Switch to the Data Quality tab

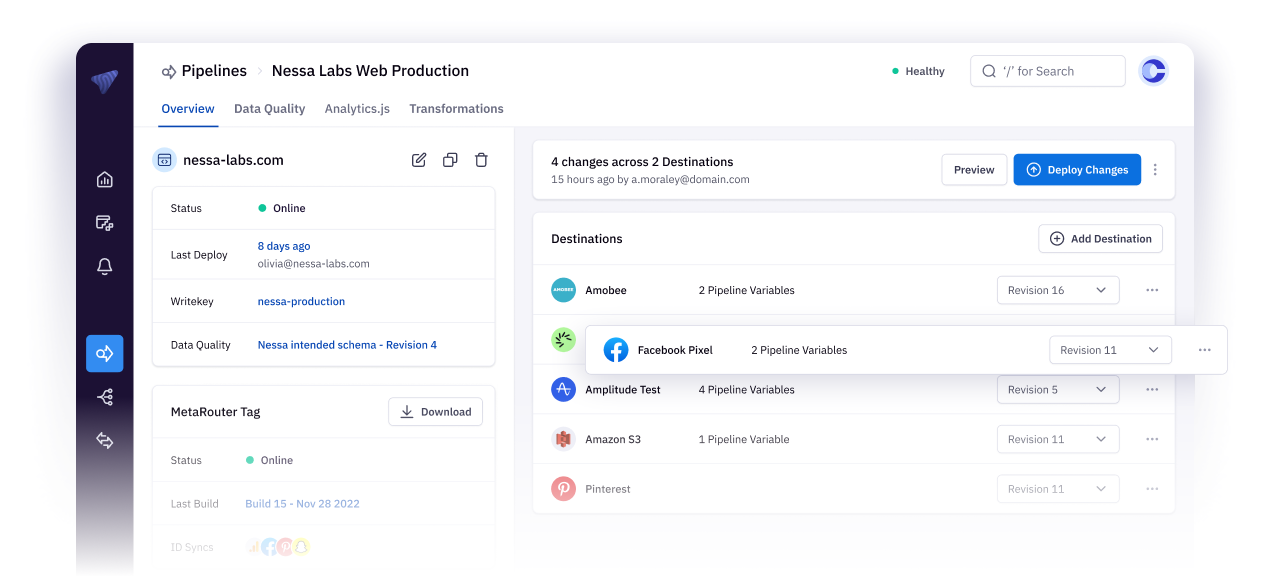point(269,109)
